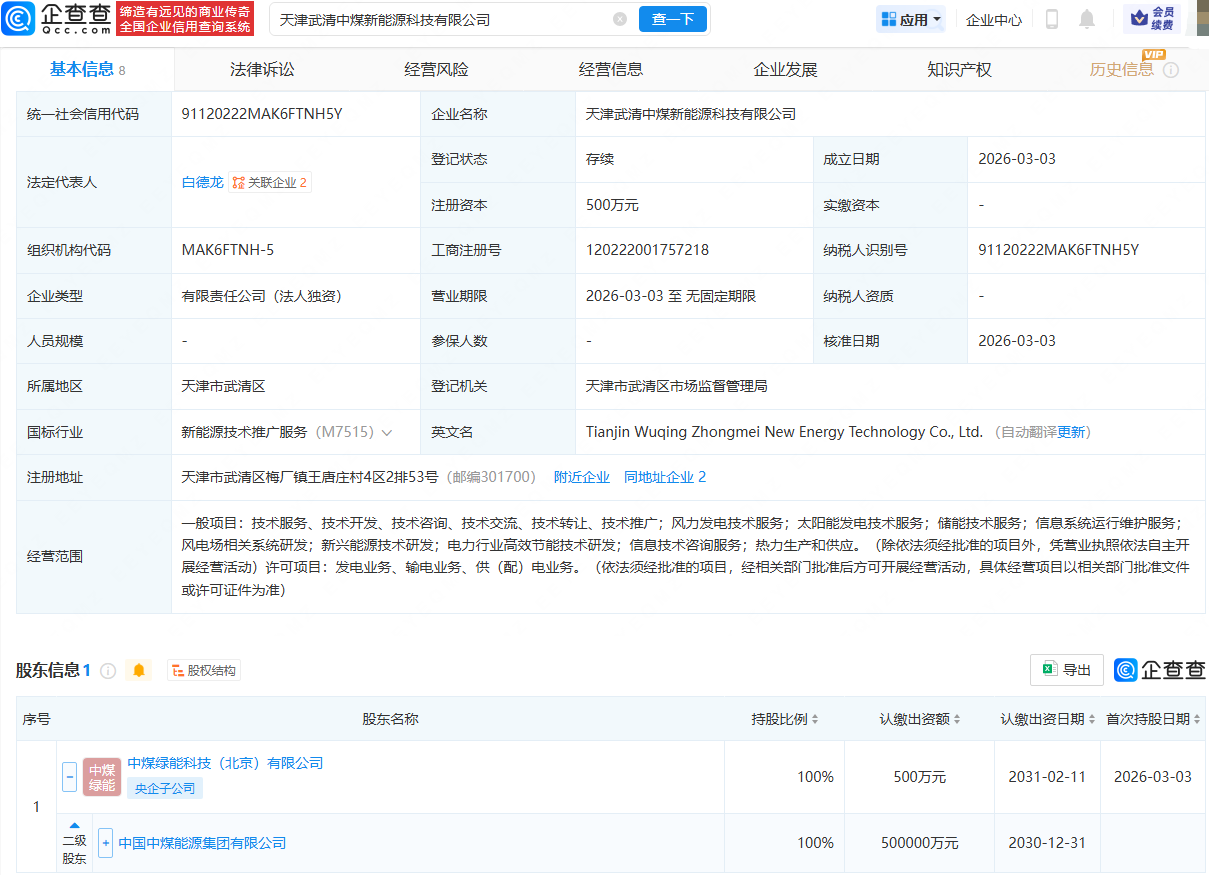The width and height of the screenshot is (1209, 875).
Task: Expand the 国标行业 industry chevron
Action: [x=387, y=432]
